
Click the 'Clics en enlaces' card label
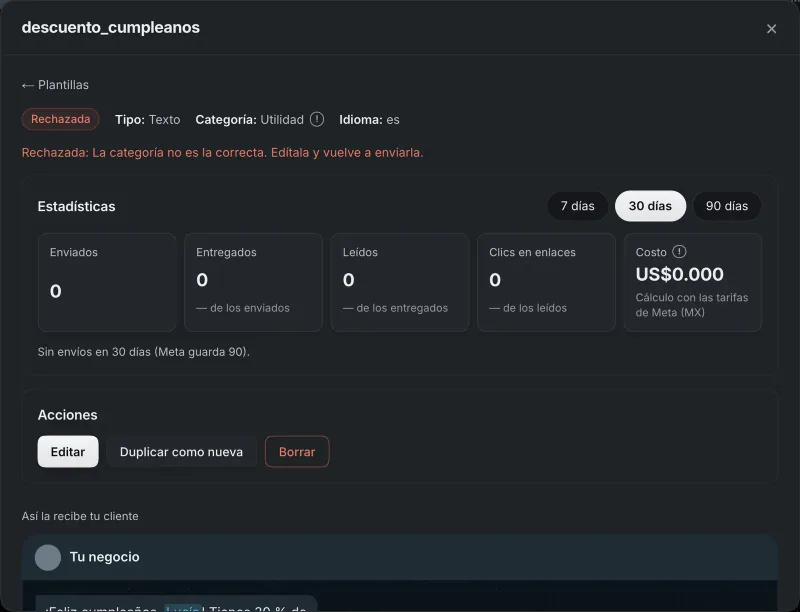click(532, 252)
